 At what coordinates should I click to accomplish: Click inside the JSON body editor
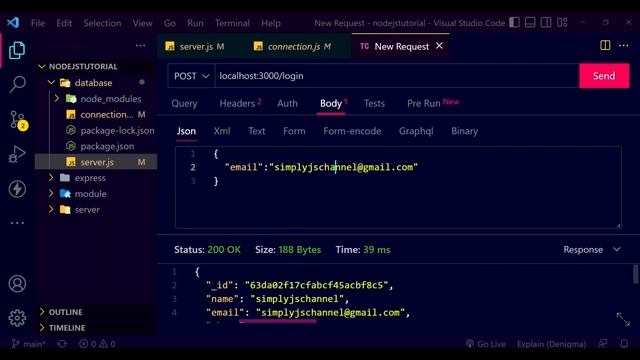pos(398,187)
